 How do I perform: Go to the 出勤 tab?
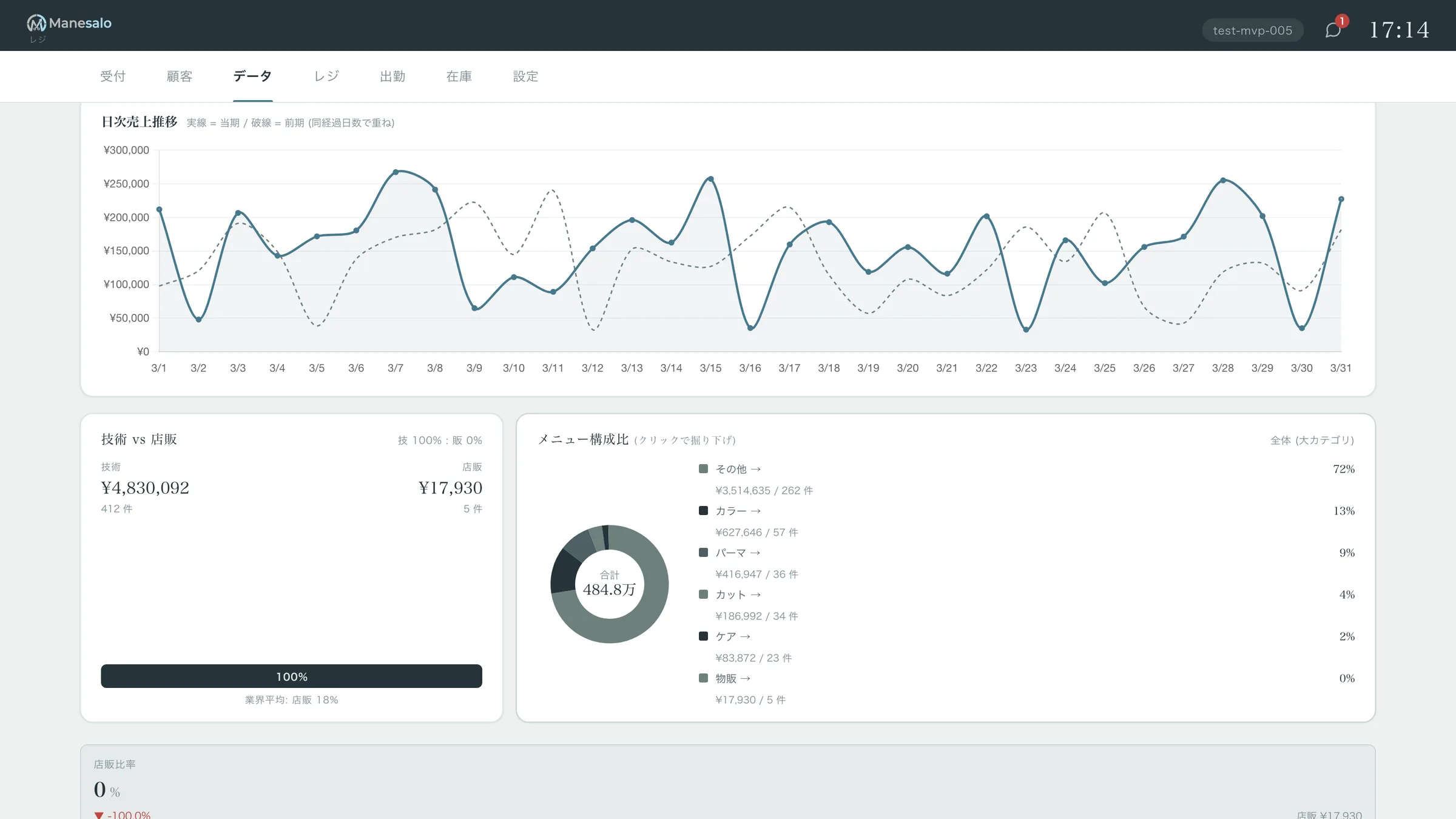pos(393,76)
